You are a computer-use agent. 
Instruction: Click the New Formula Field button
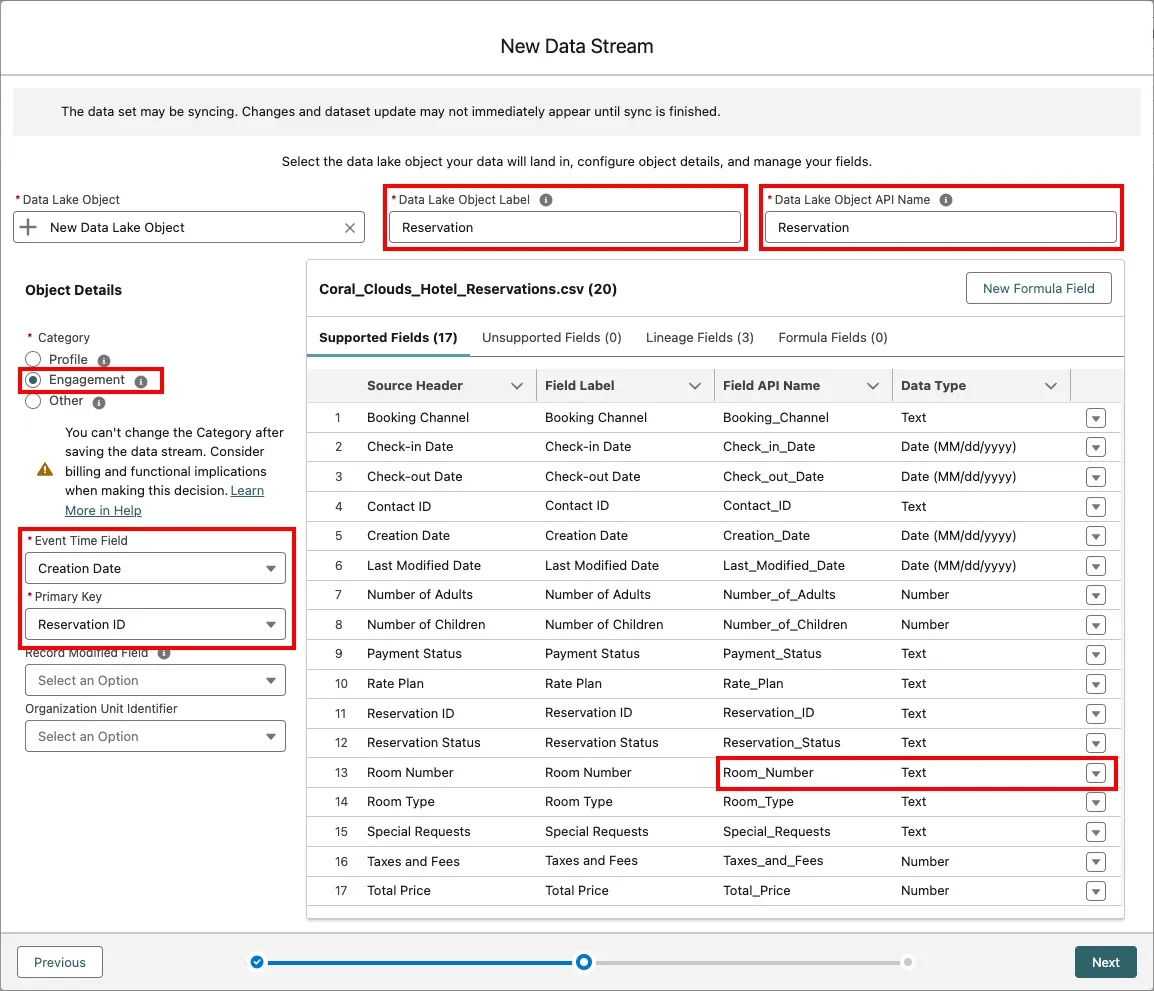click(x=1038, y=288)
